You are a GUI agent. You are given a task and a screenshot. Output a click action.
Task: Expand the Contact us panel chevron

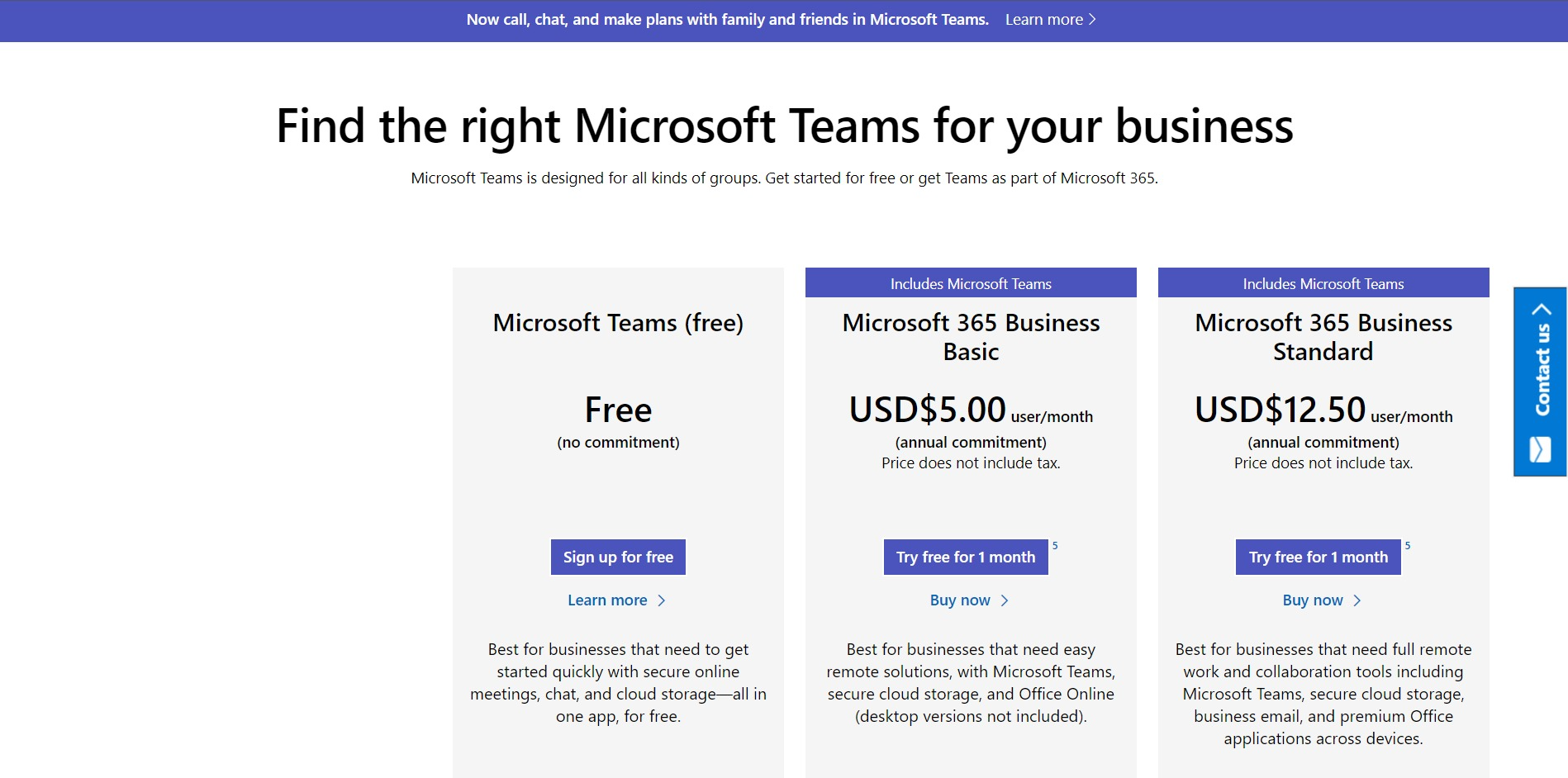point(1541,310)
